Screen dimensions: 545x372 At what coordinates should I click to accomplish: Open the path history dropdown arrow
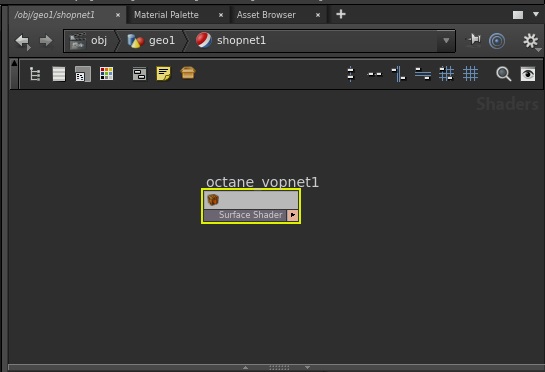[x=446, y=41]
